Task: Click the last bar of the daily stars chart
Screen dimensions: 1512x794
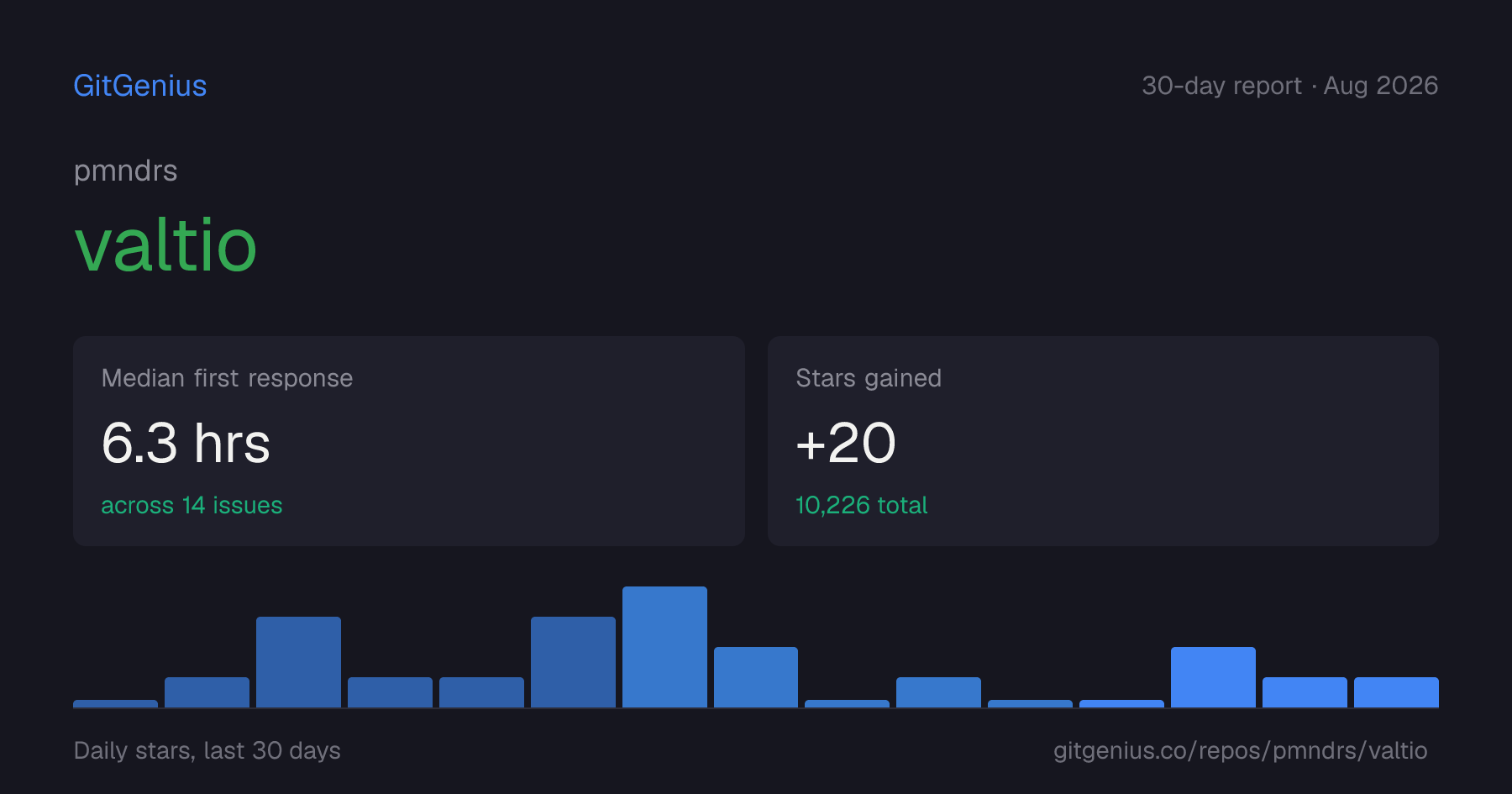Action: coord(1396,692)
